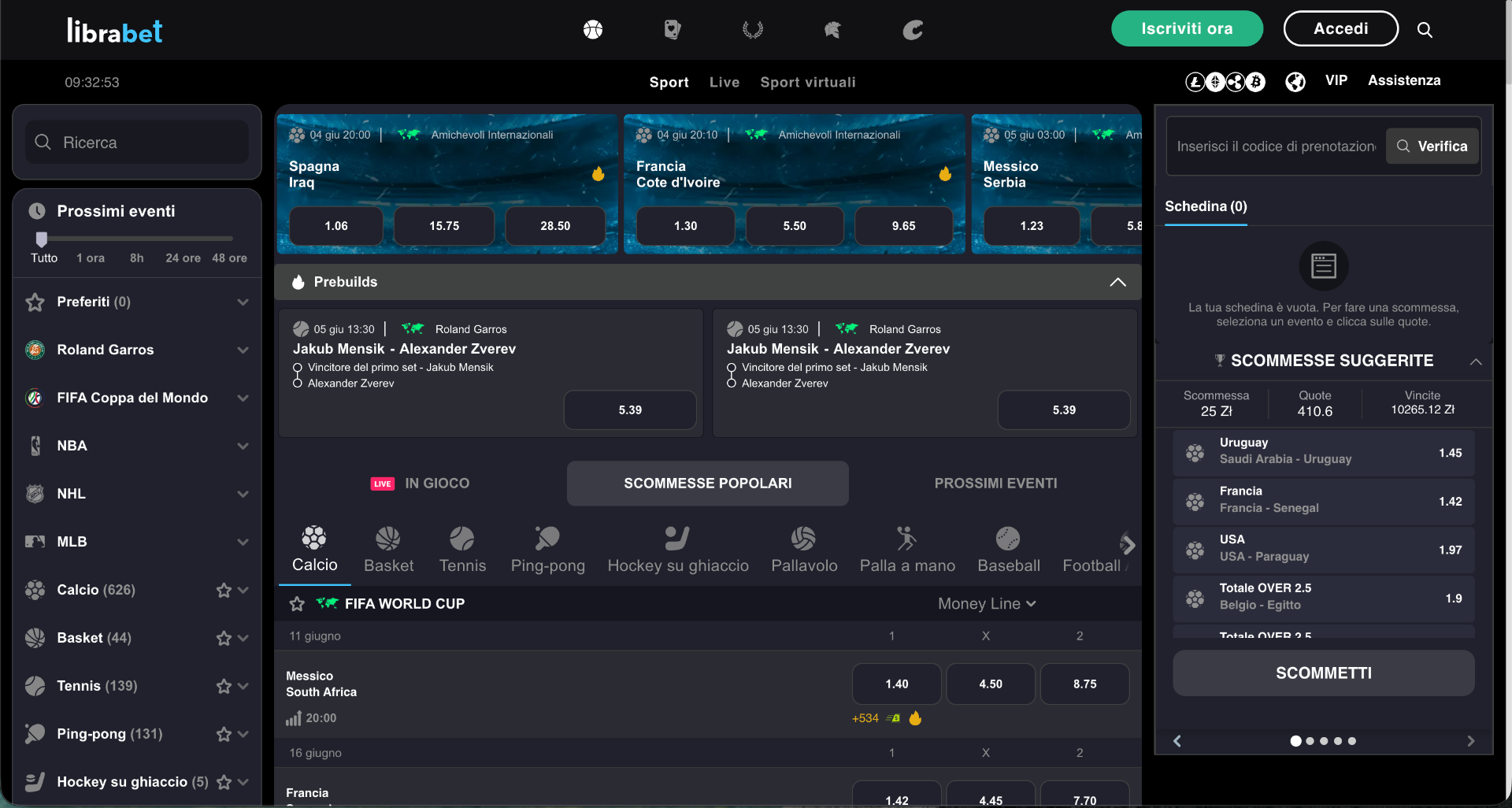The image size is (1512, 808).
Task: Select the Schedina (0) tab
Action: [1206, 206]
